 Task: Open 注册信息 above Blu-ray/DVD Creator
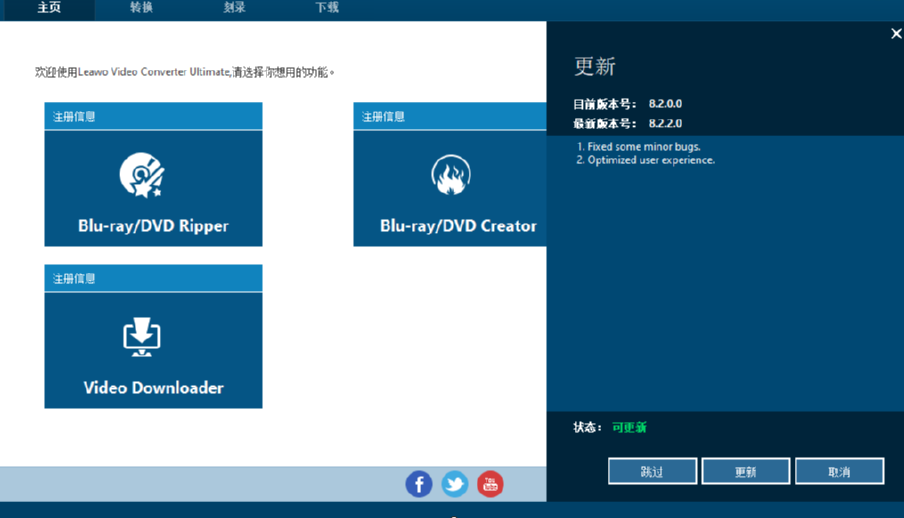click(x=383, y=117)
